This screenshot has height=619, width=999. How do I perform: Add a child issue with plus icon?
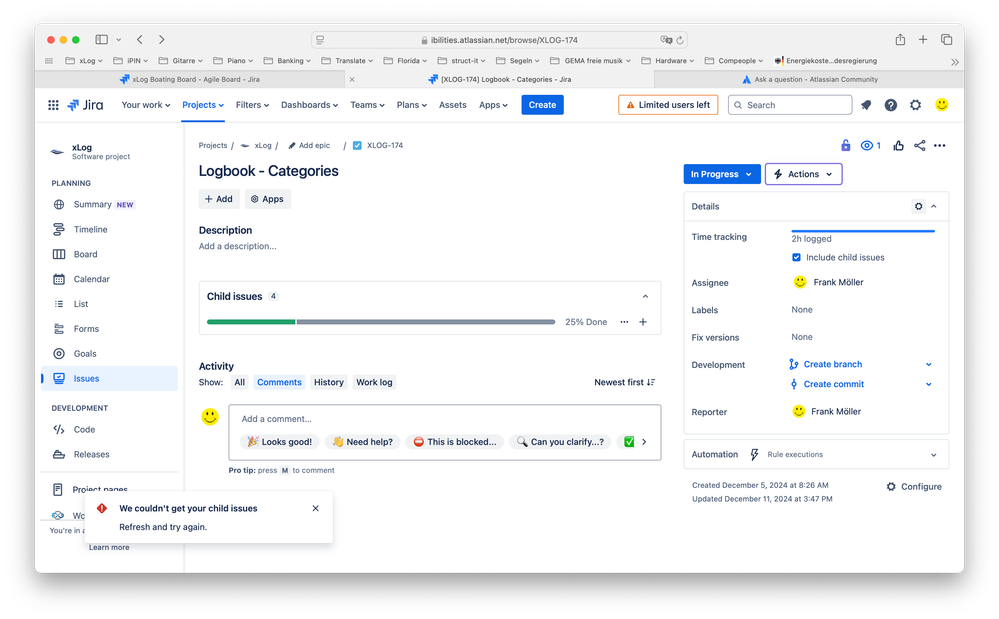pyautogui.click(x=643, y=322)
